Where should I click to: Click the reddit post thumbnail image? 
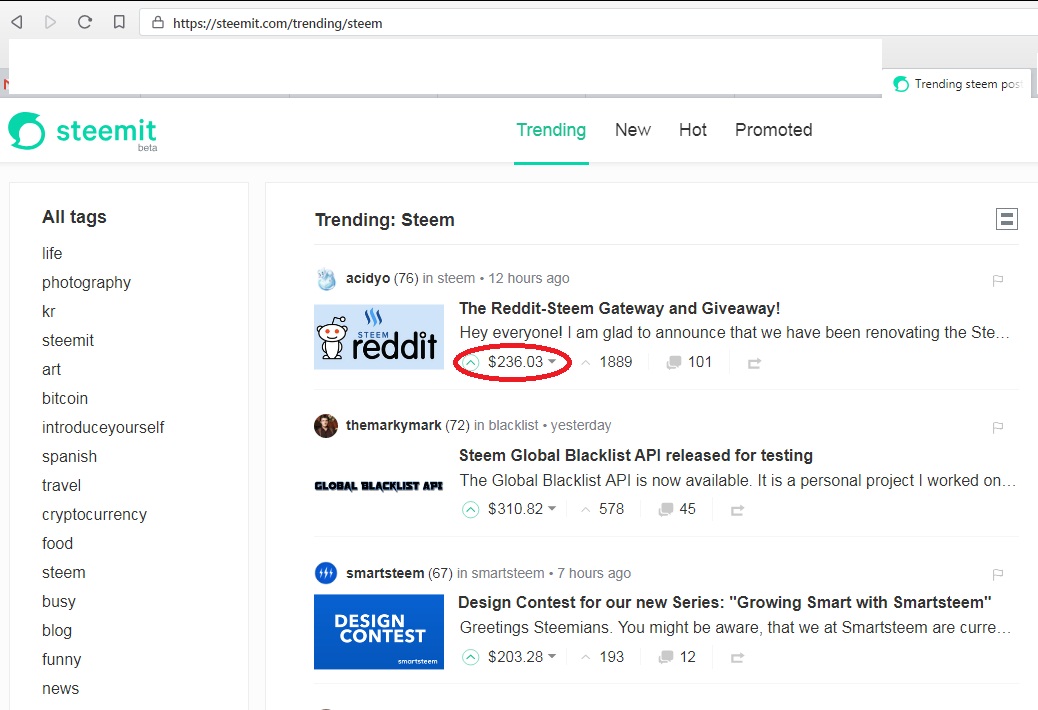pos(379,337)
